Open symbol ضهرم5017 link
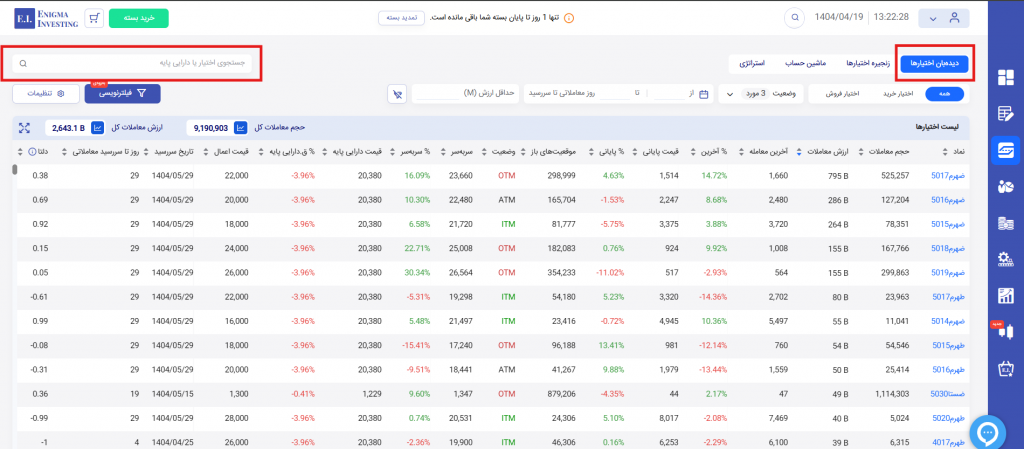 [x=948, y=176]
